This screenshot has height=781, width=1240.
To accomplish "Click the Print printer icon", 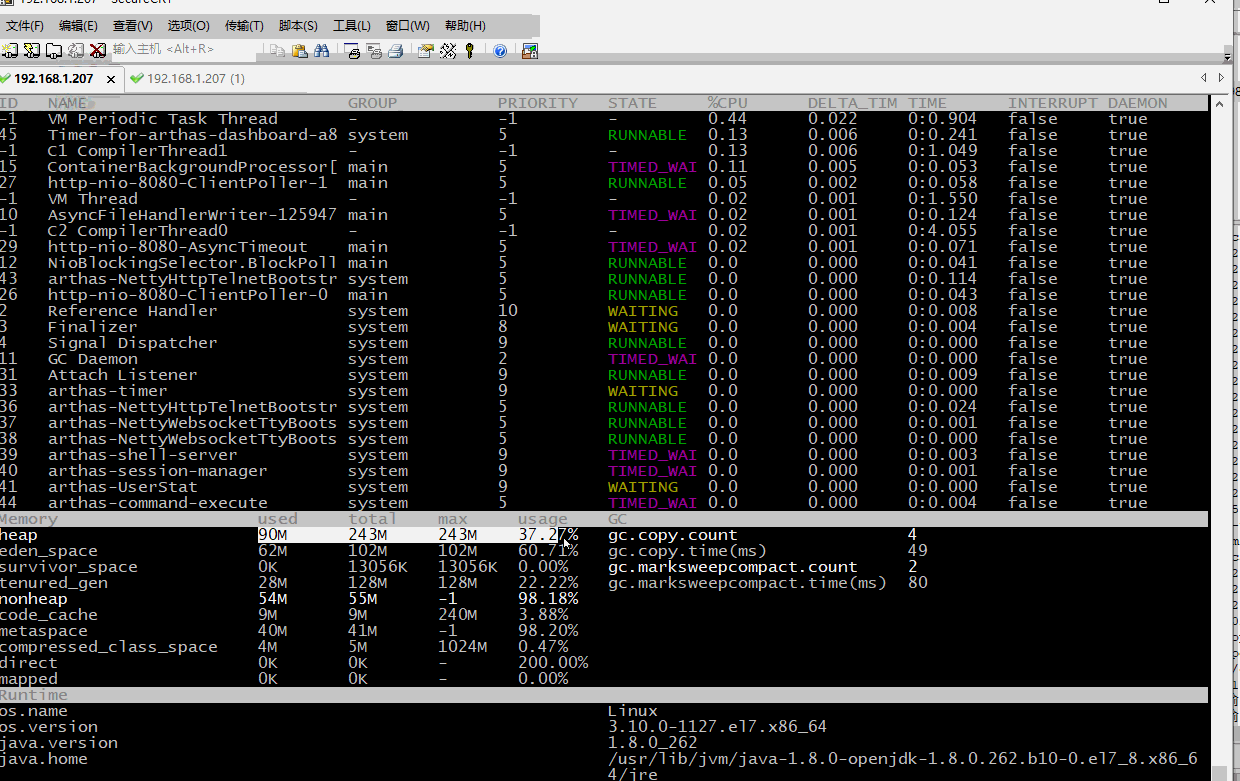I will tap(395, 50).
